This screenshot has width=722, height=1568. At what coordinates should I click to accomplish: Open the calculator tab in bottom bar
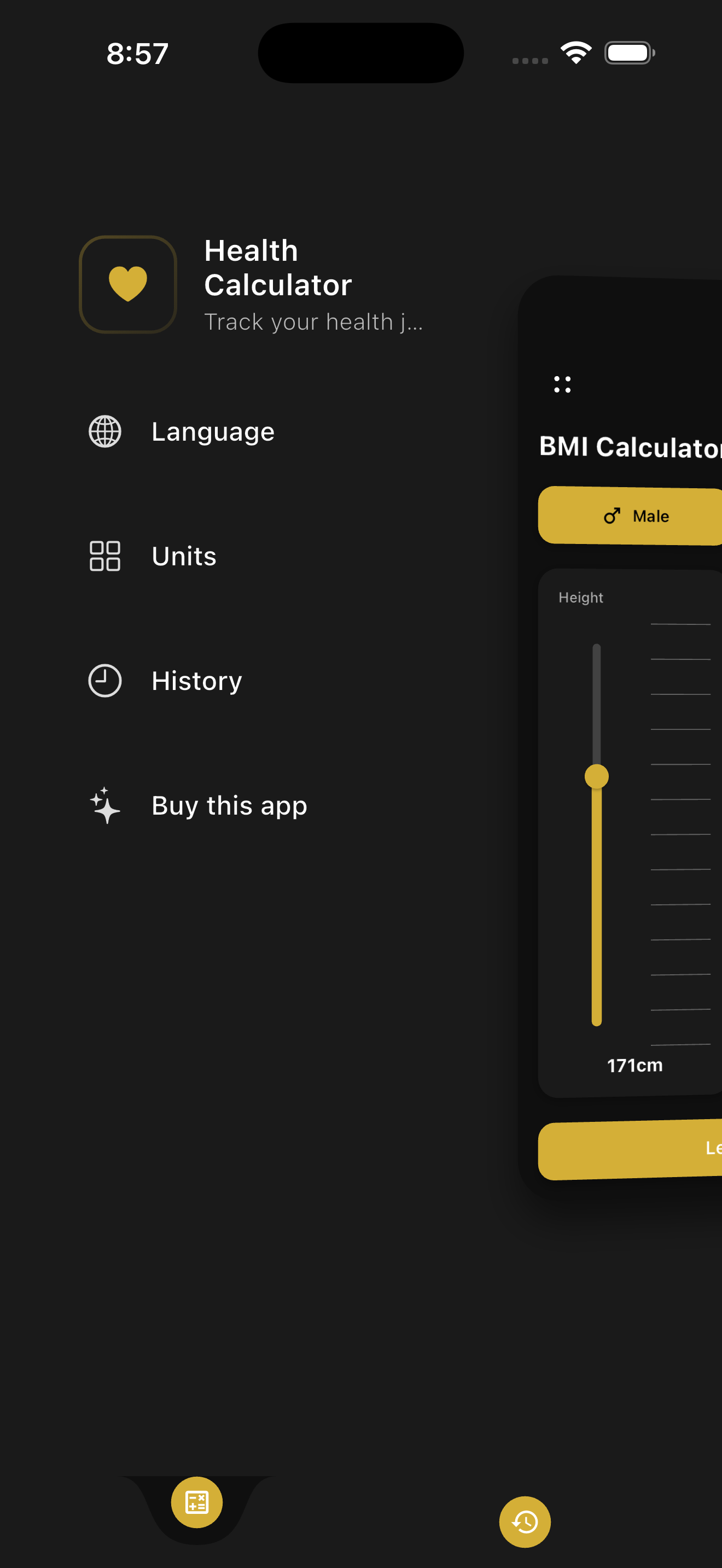click(x=196, y=1502)
